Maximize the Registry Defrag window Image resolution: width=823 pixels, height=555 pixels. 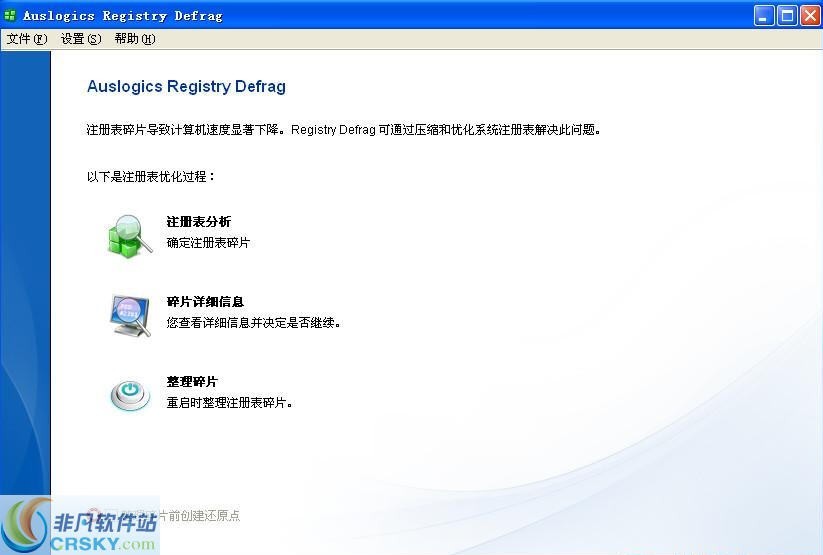tap(787, 16)
